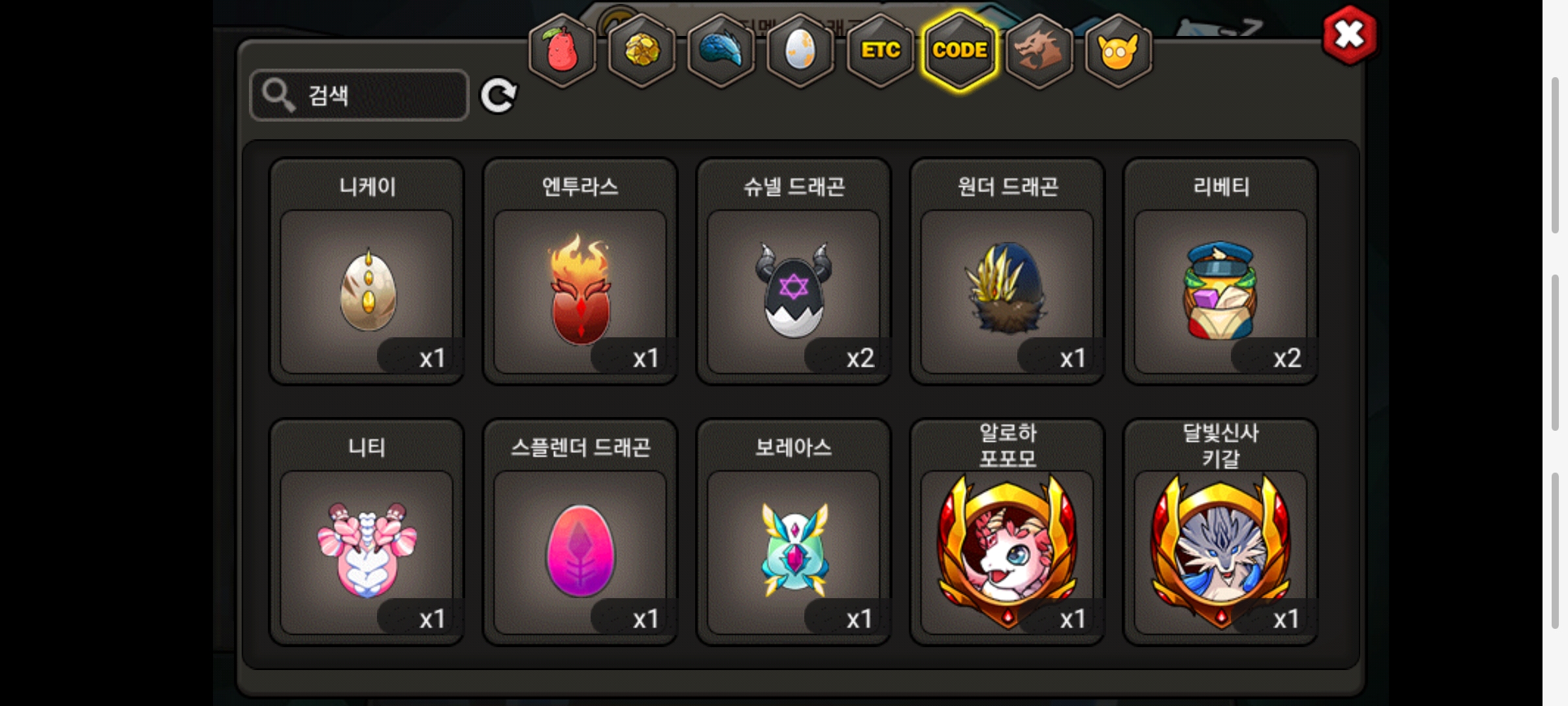This screenshot has width=1568, height=706.
Task: Open the red fruit food tab
Action: click(x=563, y=50)
